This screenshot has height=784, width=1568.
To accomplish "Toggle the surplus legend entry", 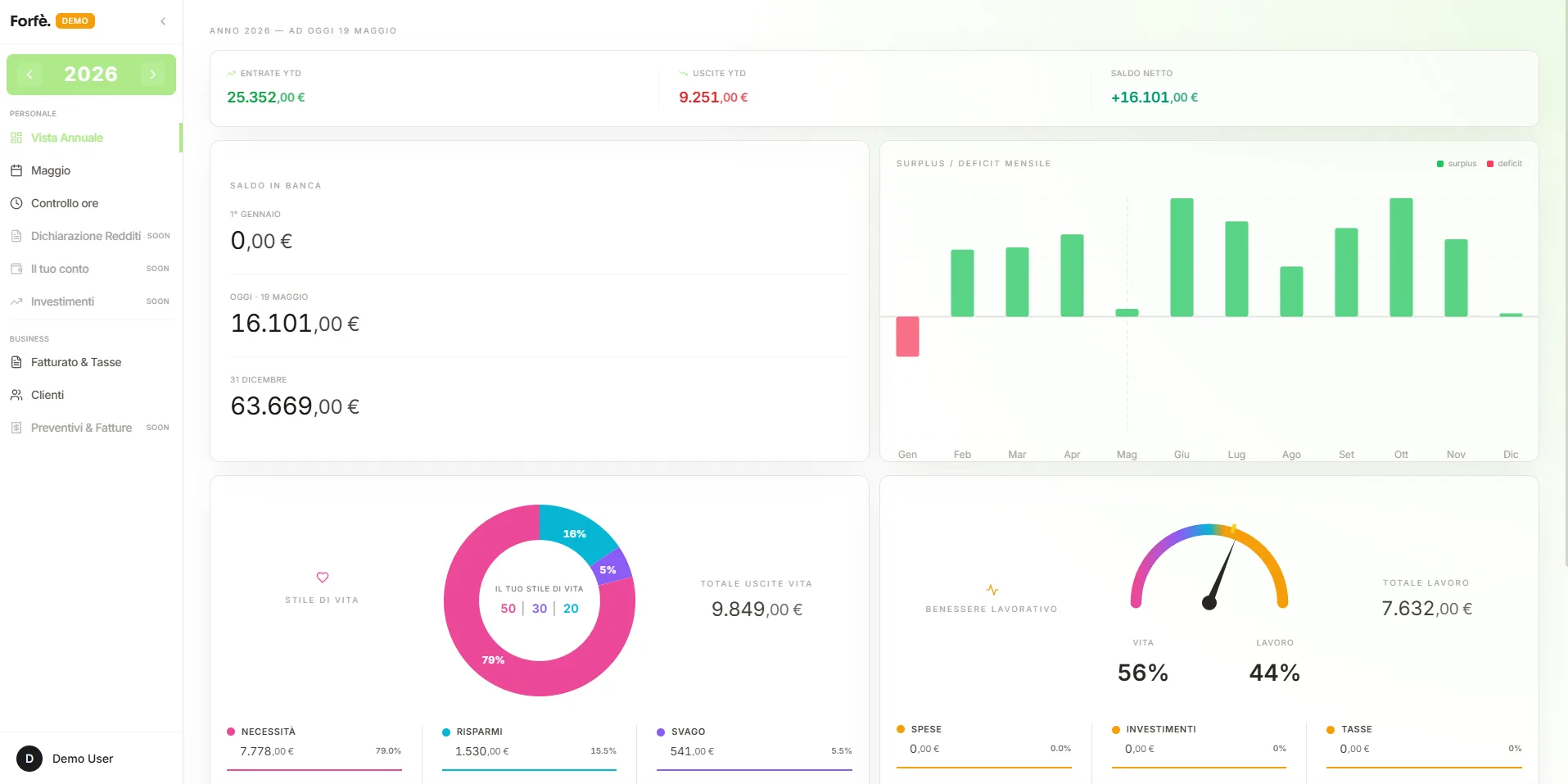I will [1457, 164].
